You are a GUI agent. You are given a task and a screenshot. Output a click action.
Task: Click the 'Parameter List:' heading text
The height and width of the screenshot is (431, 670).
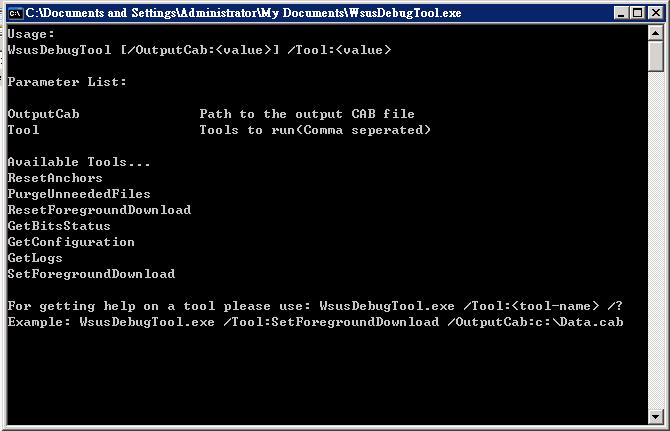point(67,82)
